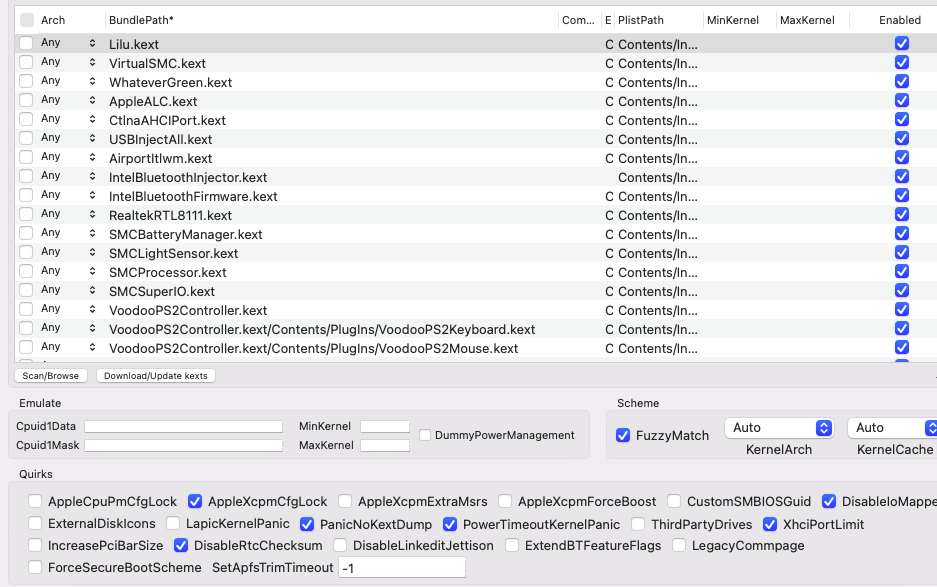Click the Scan/Browse button
This screenshot has width=937, height=587.
[x=51, y=376]
